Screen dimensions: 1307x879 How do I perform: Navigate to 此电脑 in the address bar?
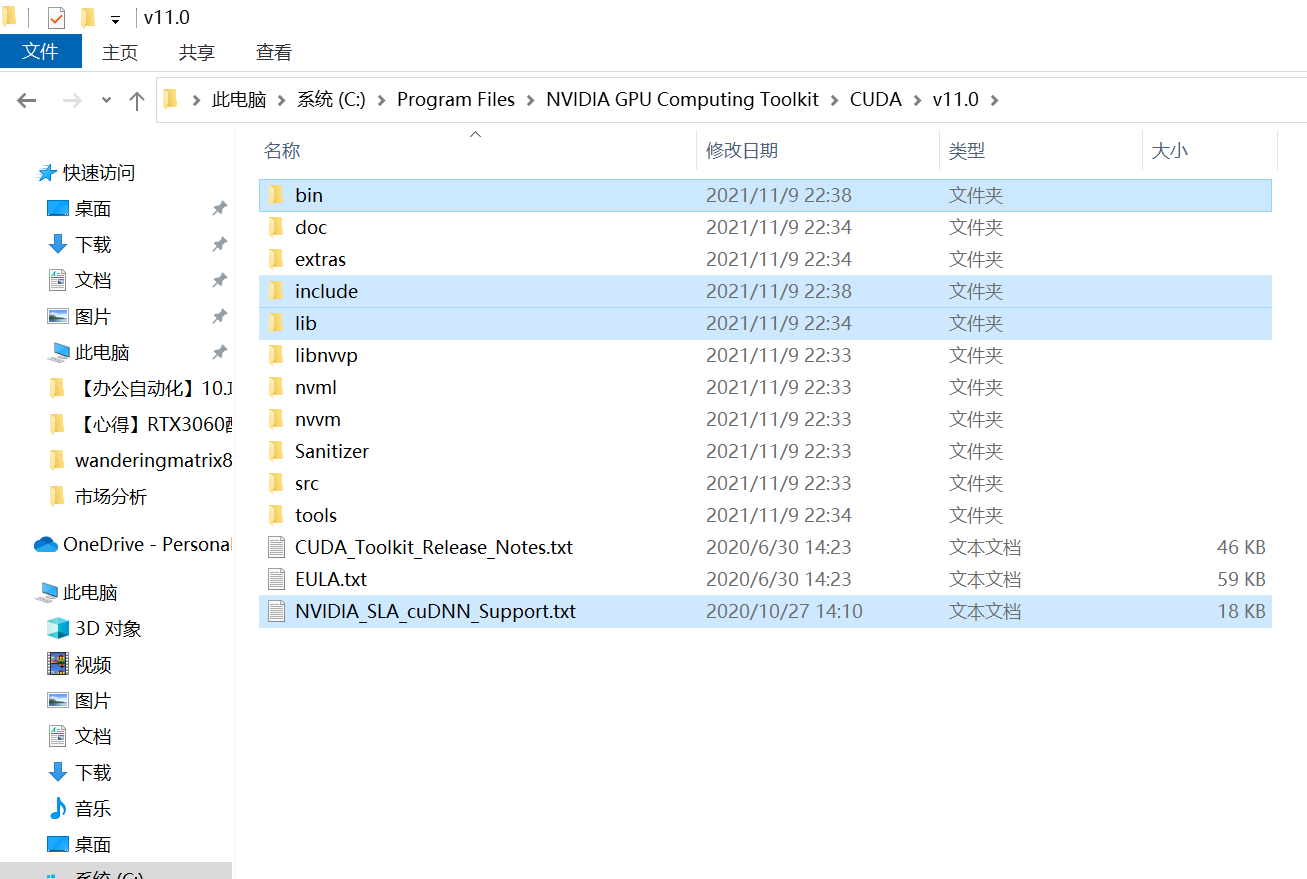pos(239,100)
